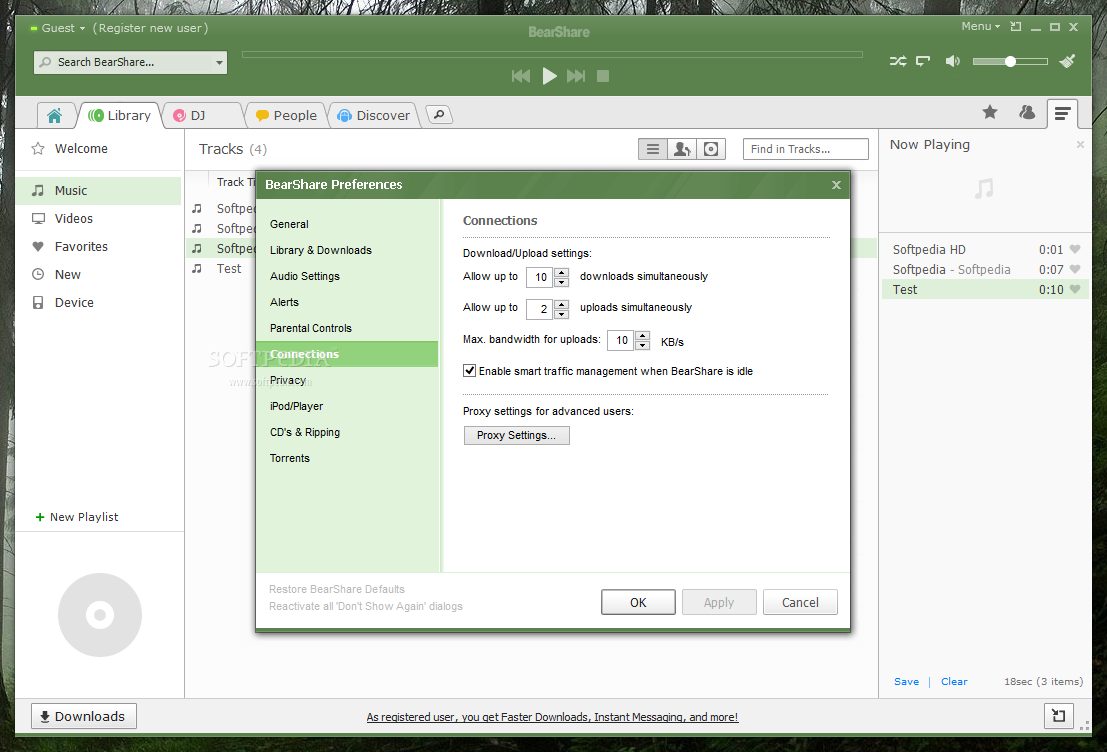The width and height of the screenshot is (1107, 752).
Task: Close the BearShare Preferences dialog
Action: [x=836, y=185]
